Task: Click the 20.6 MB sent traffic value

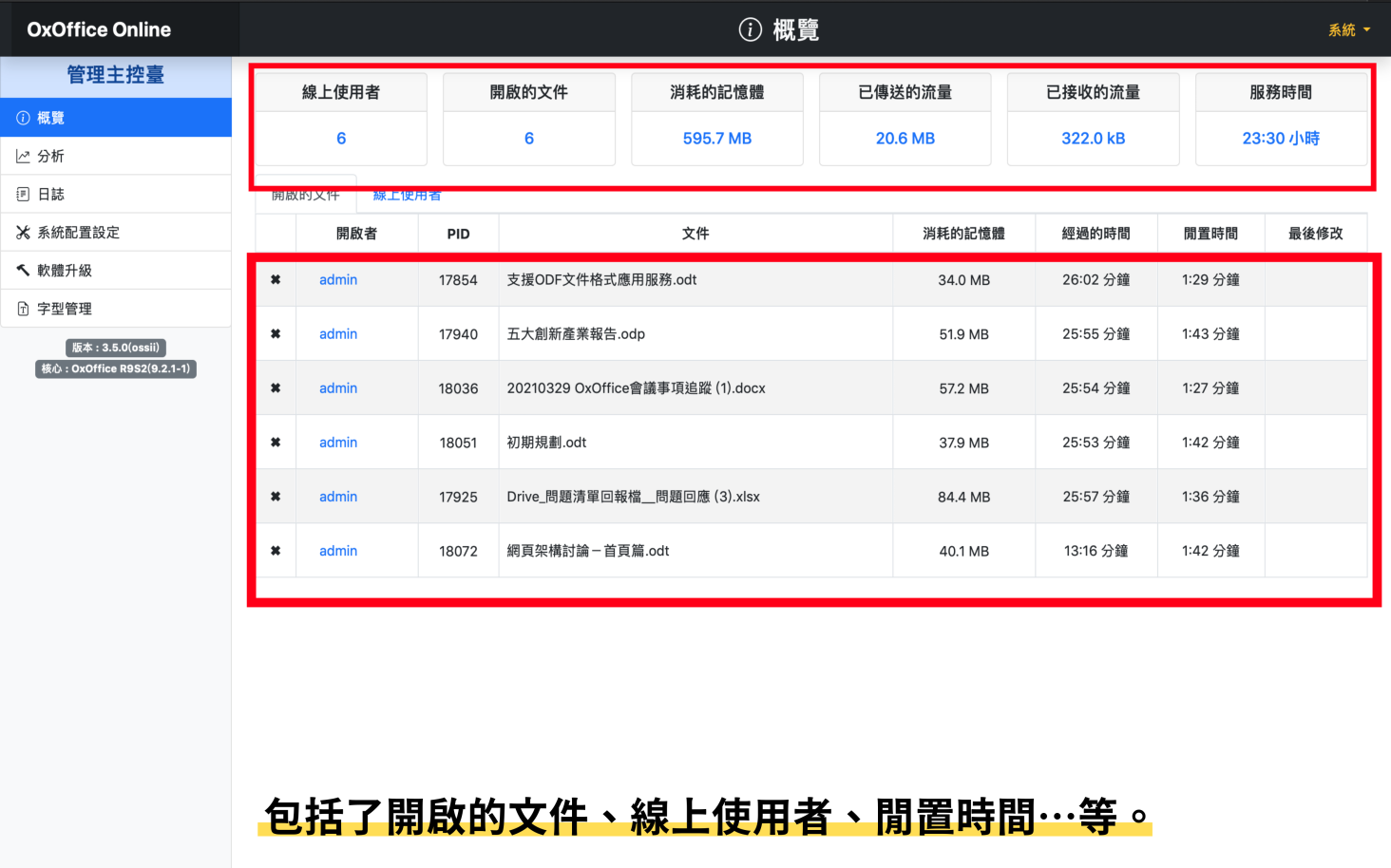Action: tap(905, 139)
